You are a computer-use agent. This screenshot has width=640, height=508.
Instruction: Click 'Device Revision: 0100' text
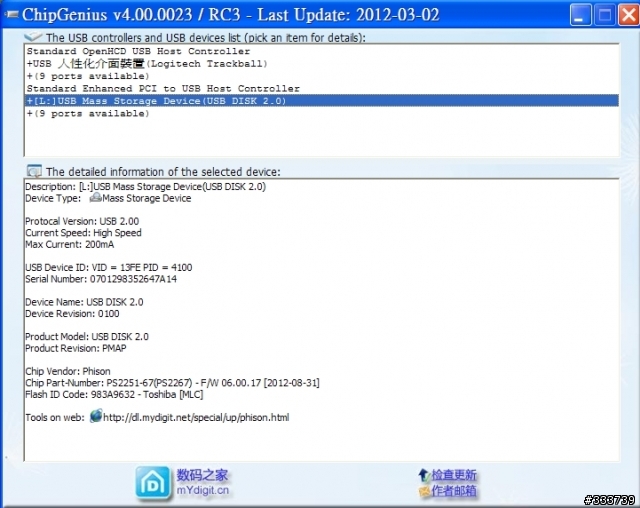pos(72,313)
